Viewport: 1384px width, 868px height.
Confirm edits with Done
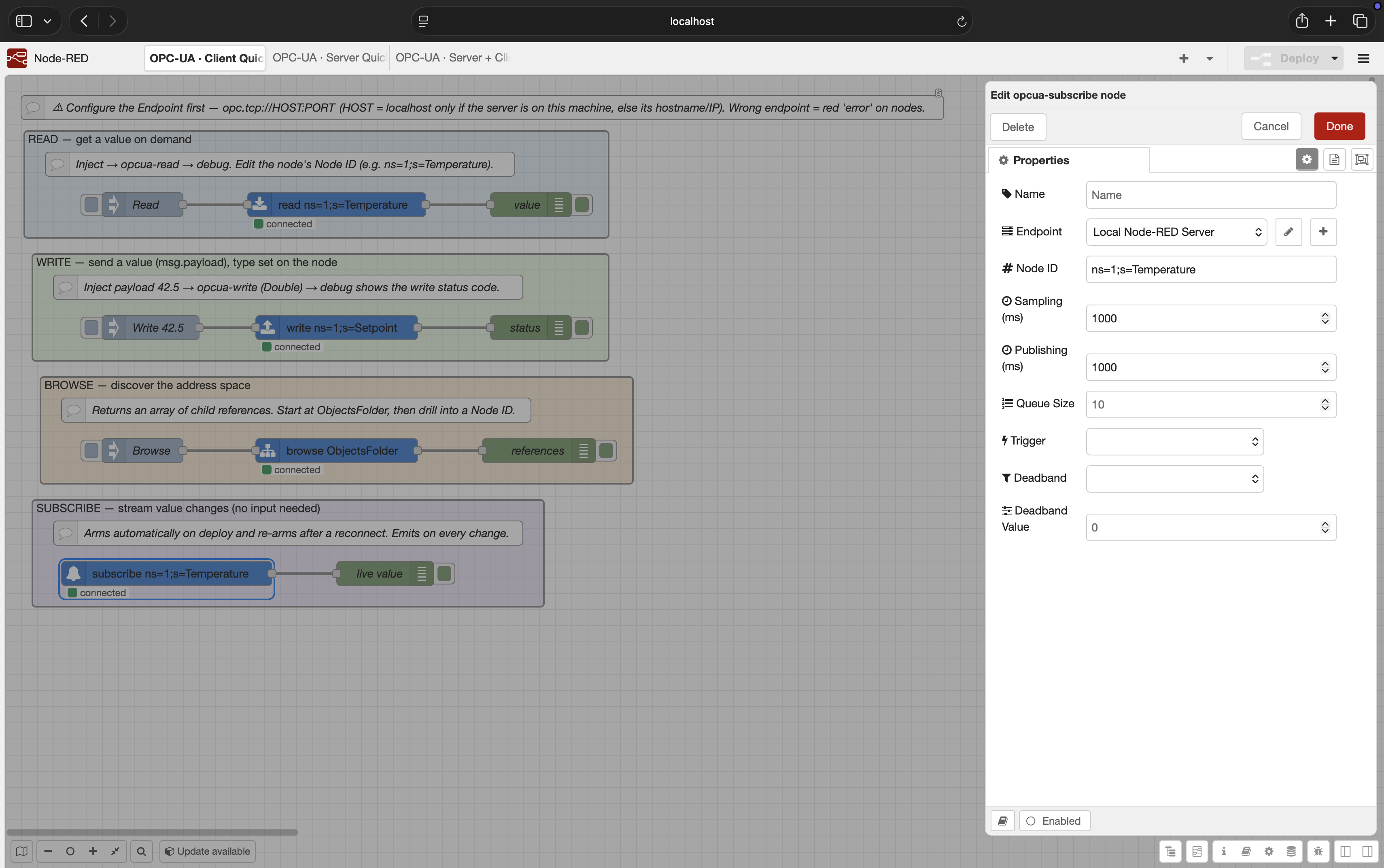click(1339, 126)
